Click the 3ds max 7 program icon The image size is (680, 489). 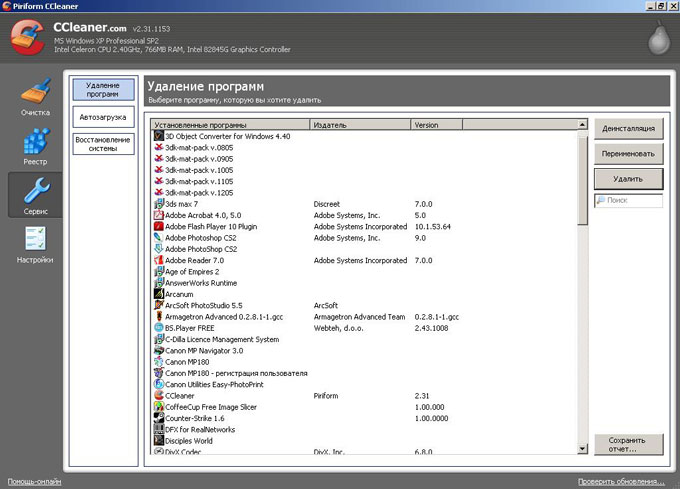coord(159,204)
